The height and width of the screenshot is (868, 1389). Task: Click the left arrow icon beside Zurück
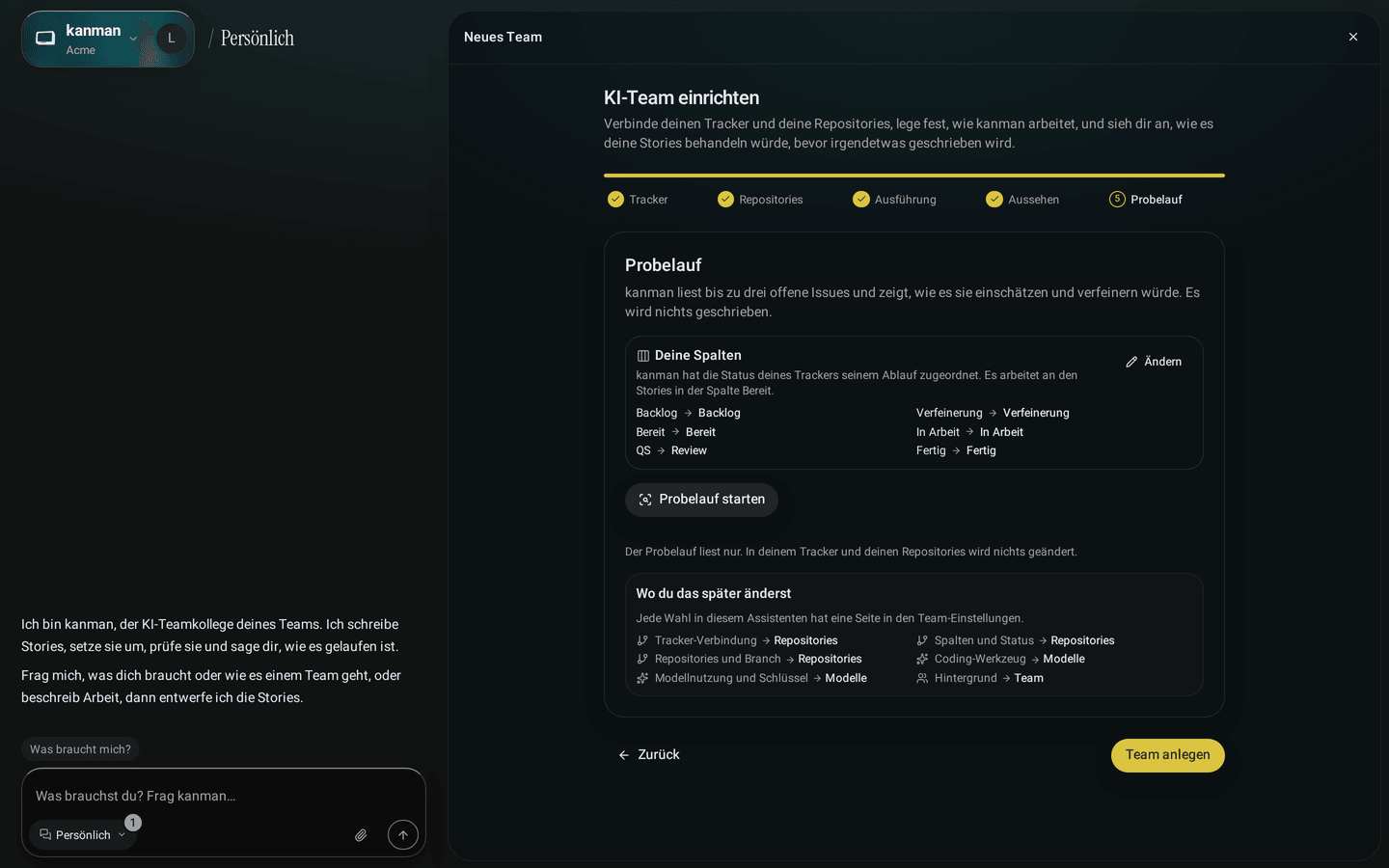pos(624,755)
